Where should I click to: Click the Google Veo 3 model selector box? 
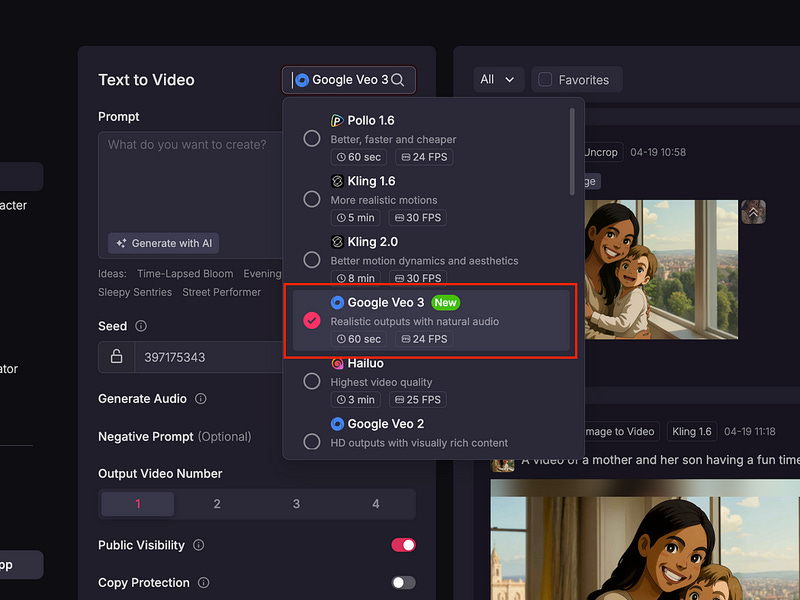click(x=349, y=80)
